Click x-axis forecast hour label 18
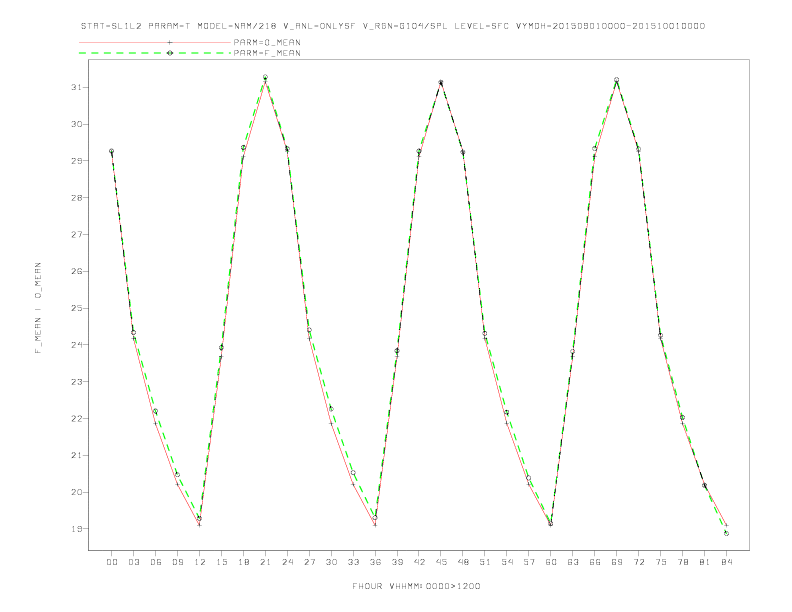 pyautogui.click(x=243, y=562)
